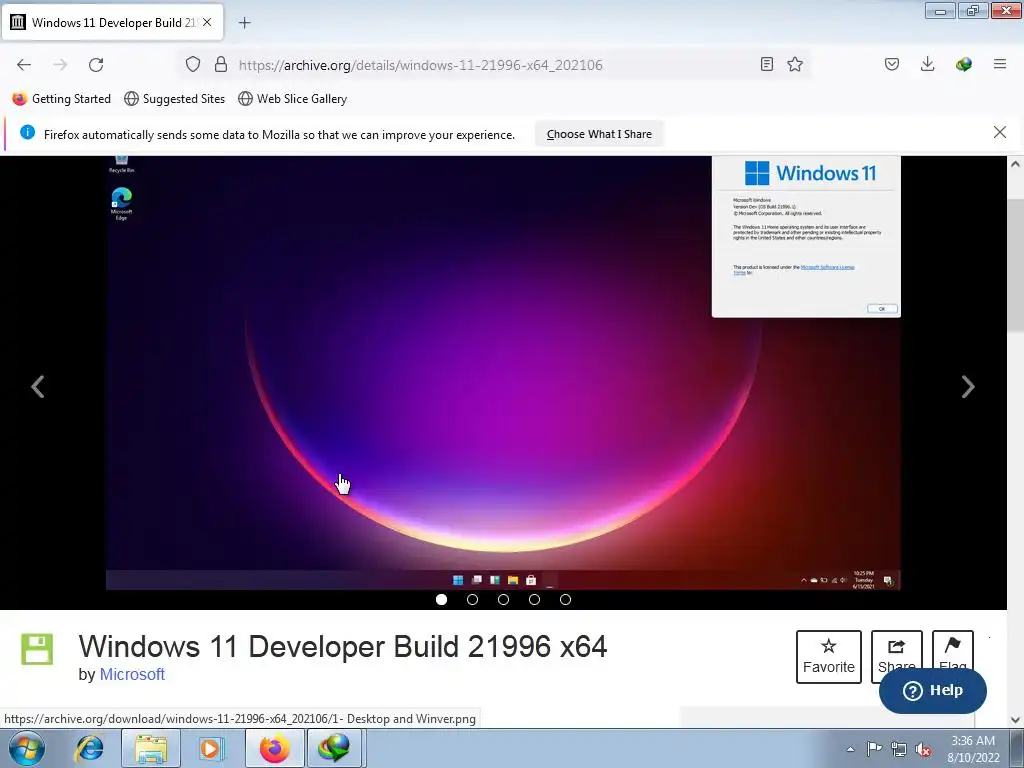Show previous carousel image
This screenshot has height=768, width=1024.
click(38, 387)
